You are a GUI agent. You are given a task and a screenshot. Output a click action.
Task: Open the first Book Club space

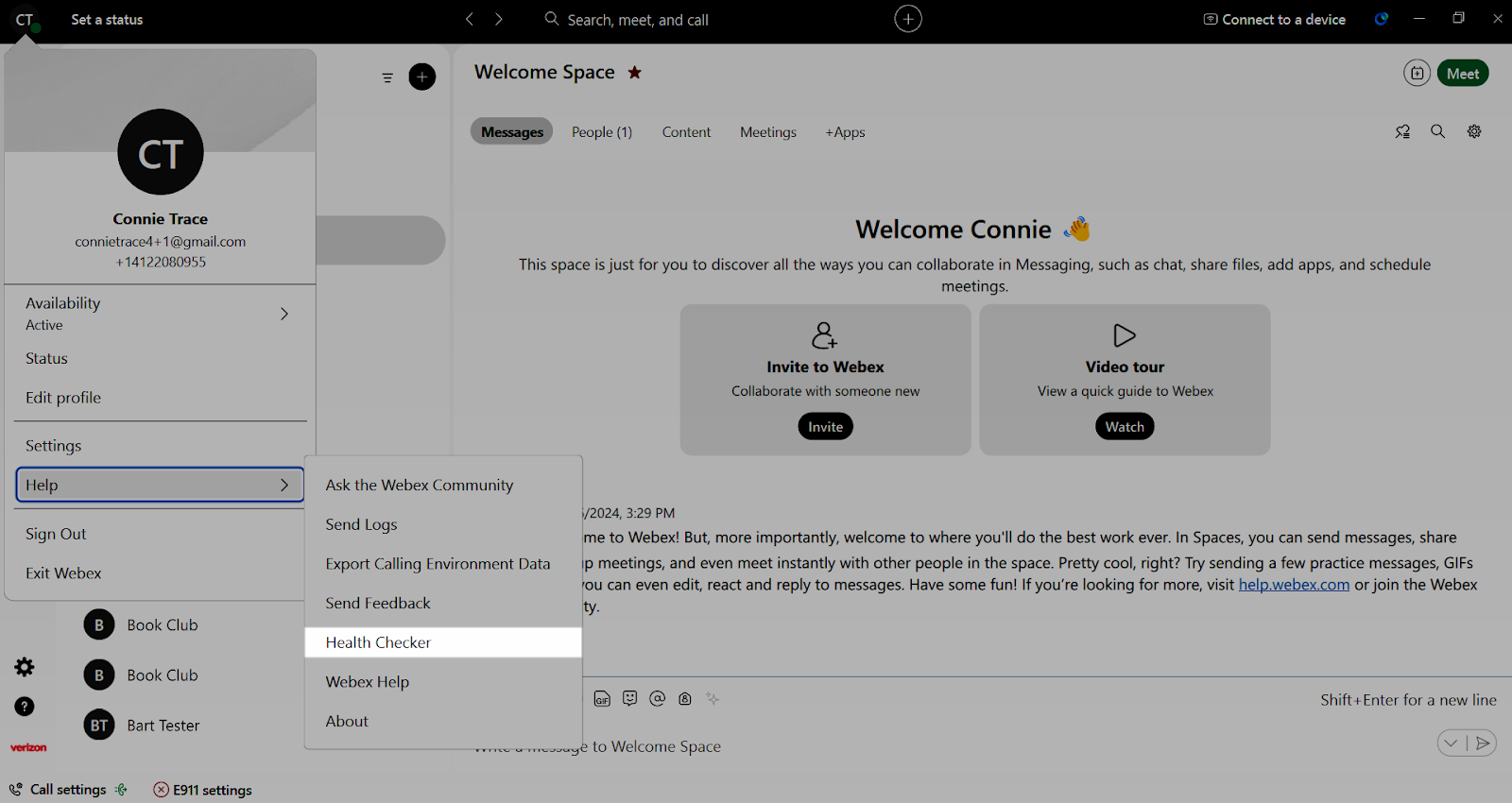point(163,624)
